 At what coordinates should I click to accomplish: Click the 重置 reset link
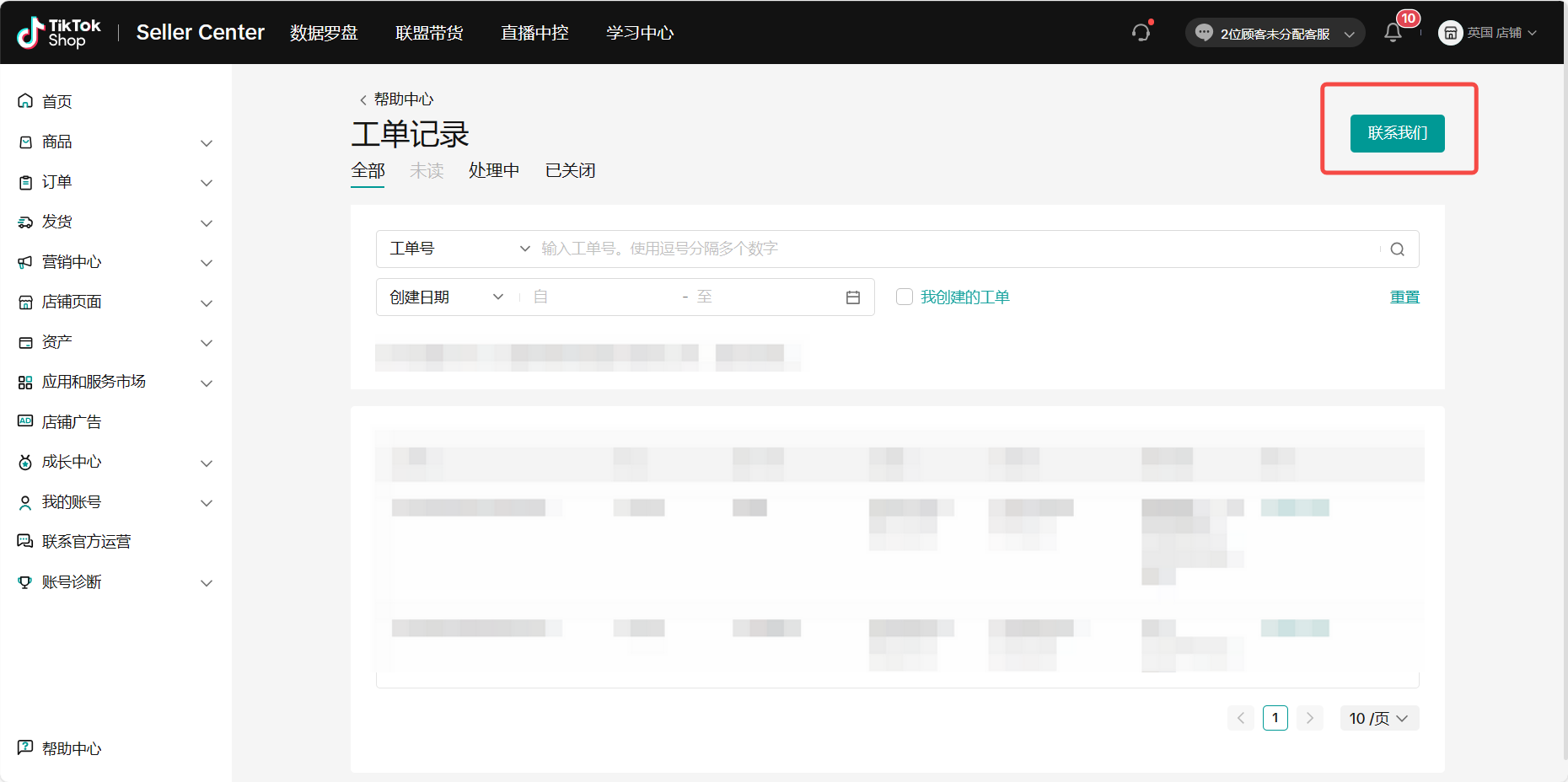click(x=1404, y=297)
